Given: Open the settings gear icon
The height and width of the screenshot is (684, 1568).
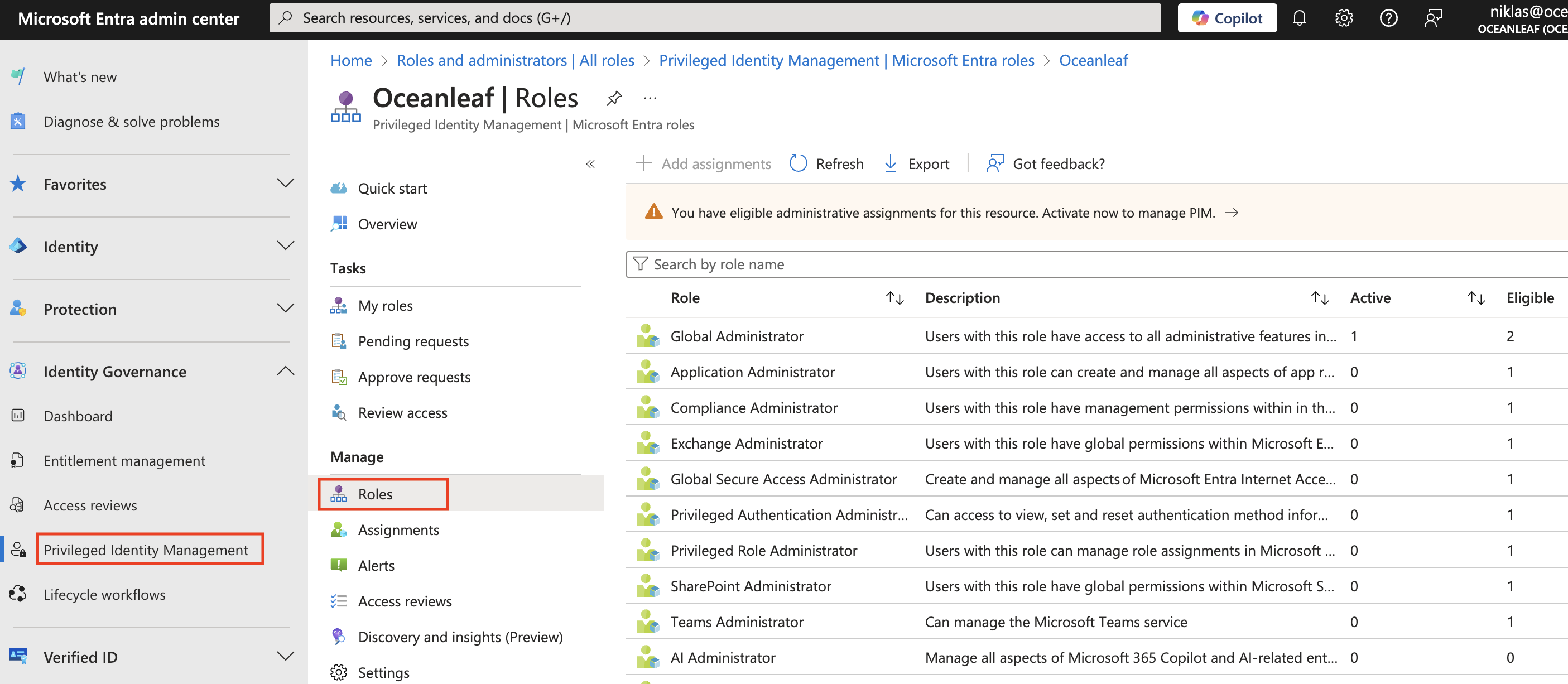Looking at the screenshot, I should (x=1344, y=18).
